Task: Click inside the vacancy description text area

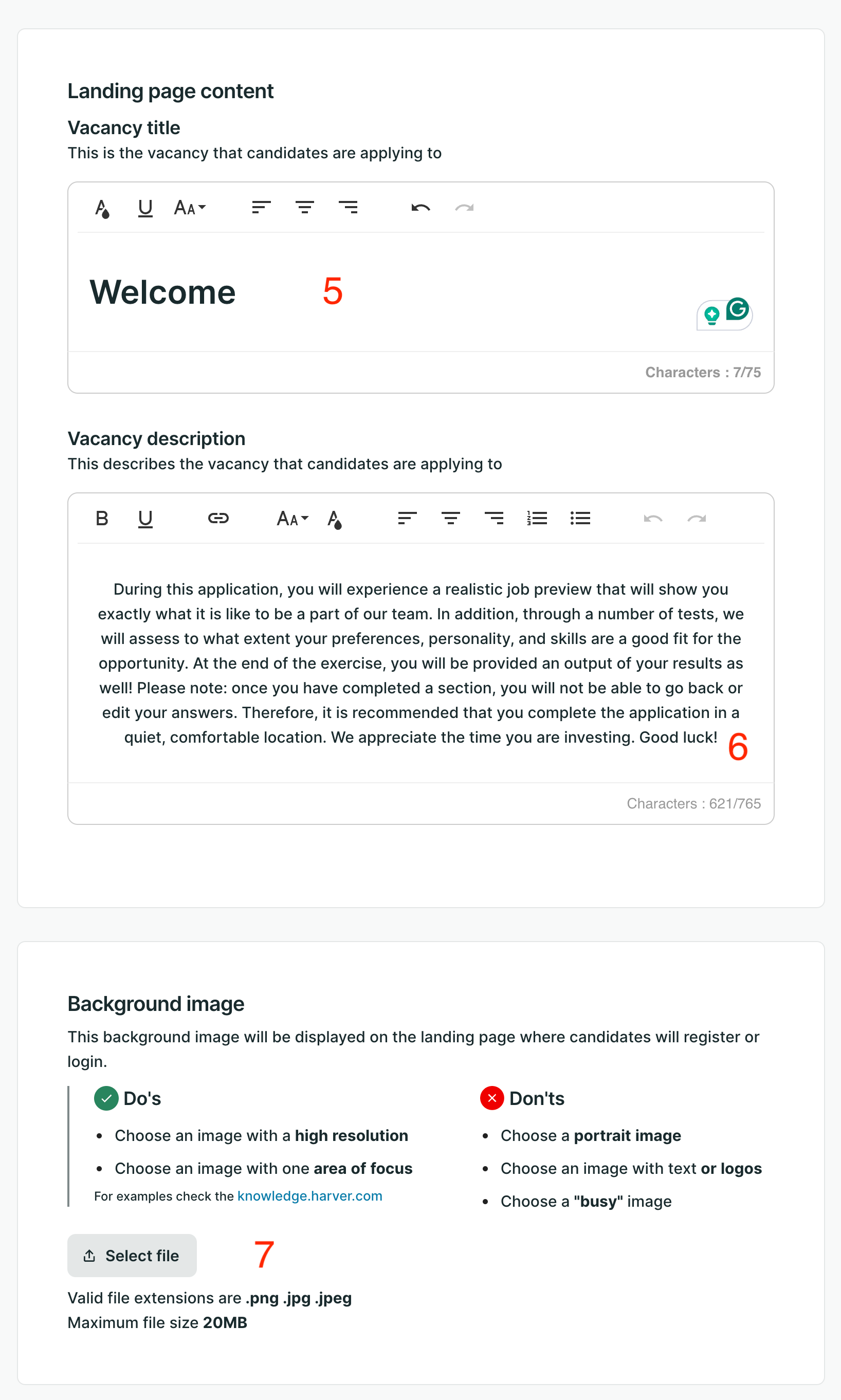Action: click(420, 664)
